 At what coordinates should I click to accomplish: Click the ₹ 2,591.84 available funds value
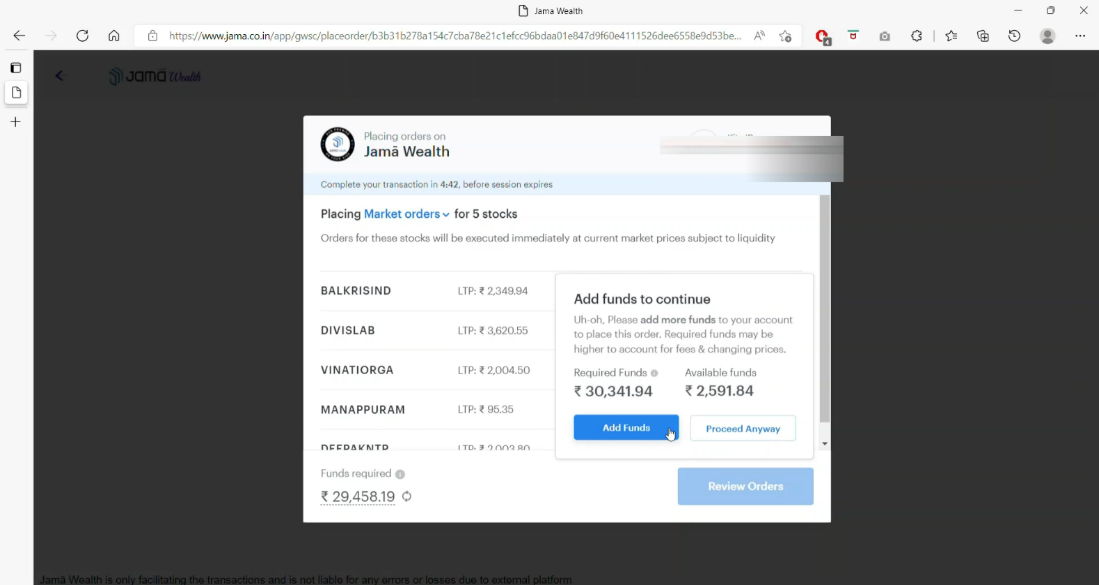click(719, 391)
